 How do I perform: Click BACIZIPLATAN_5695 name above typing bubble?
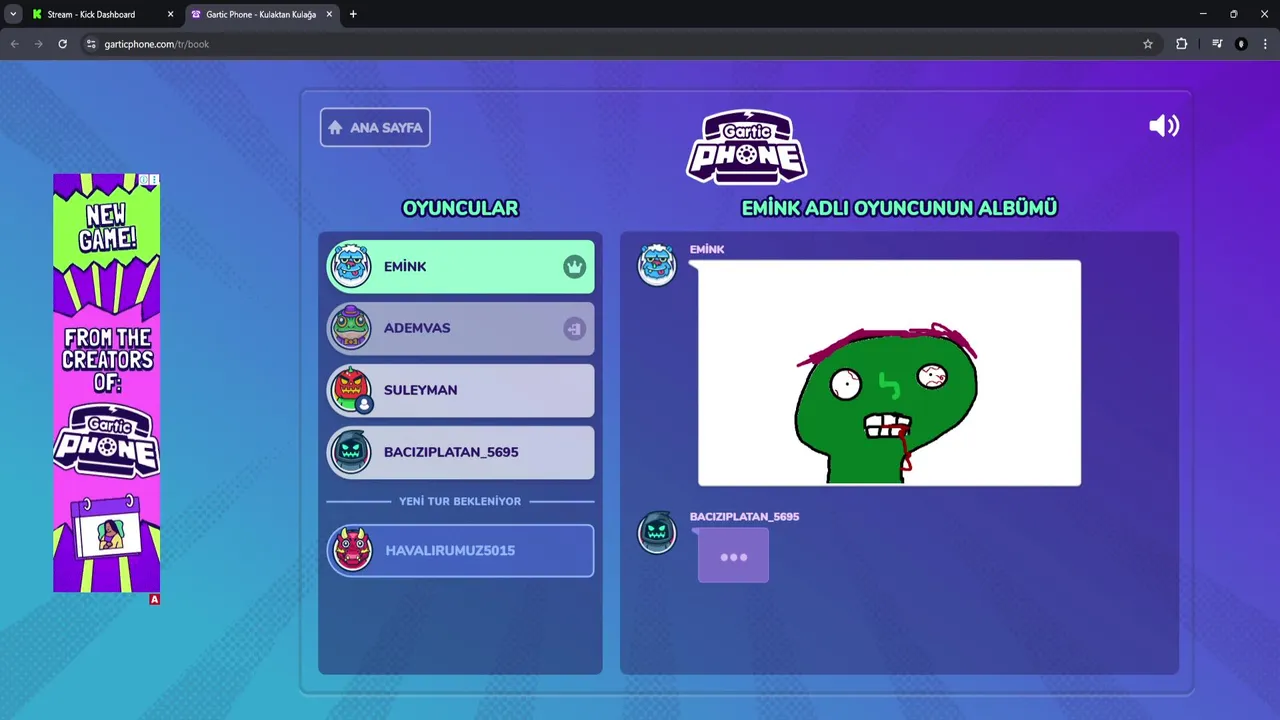coord(744,516)
